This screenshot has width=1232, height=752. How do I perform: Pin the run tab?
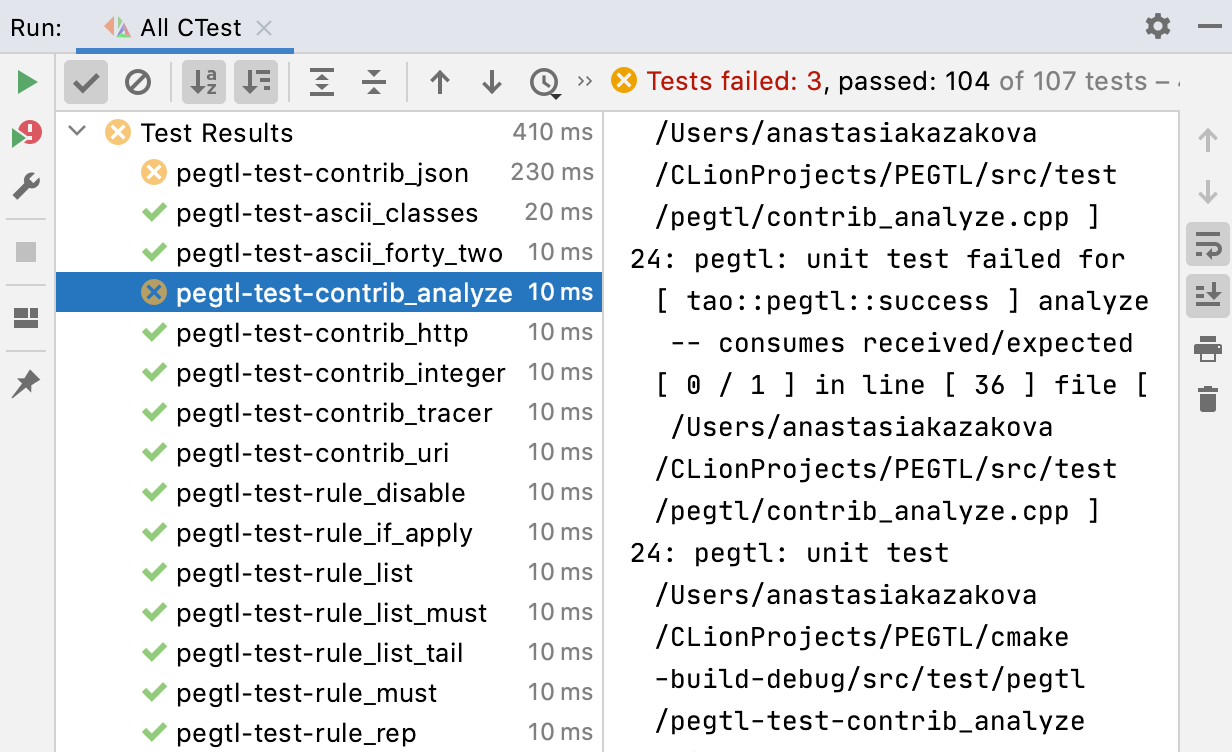pos(27,384)
